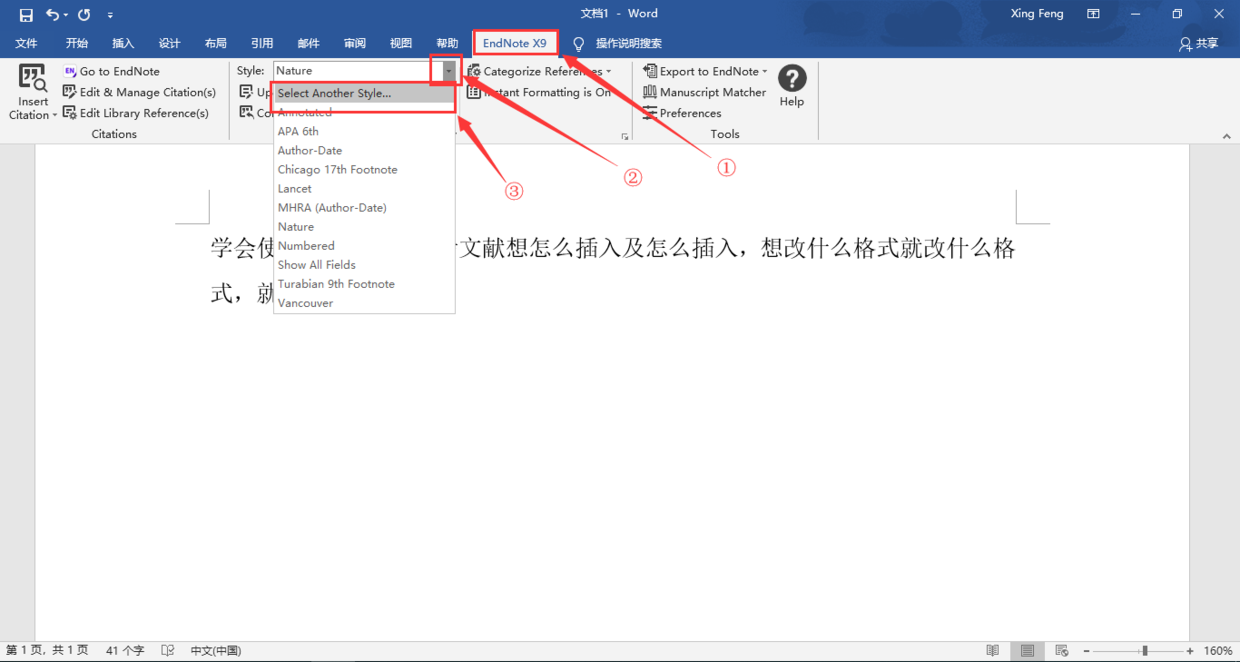Switch to the 帮助 ribbon tab
The width and height of the screenshot is (1240, 662).
(447, 43)
